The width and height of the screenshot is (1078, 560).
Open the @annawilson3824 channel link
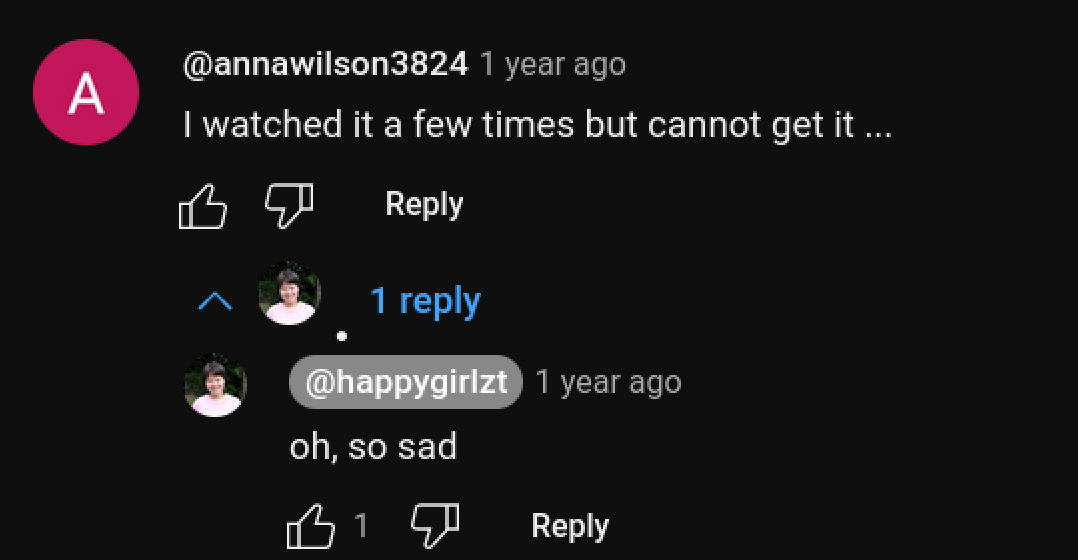tap(325, 65)
